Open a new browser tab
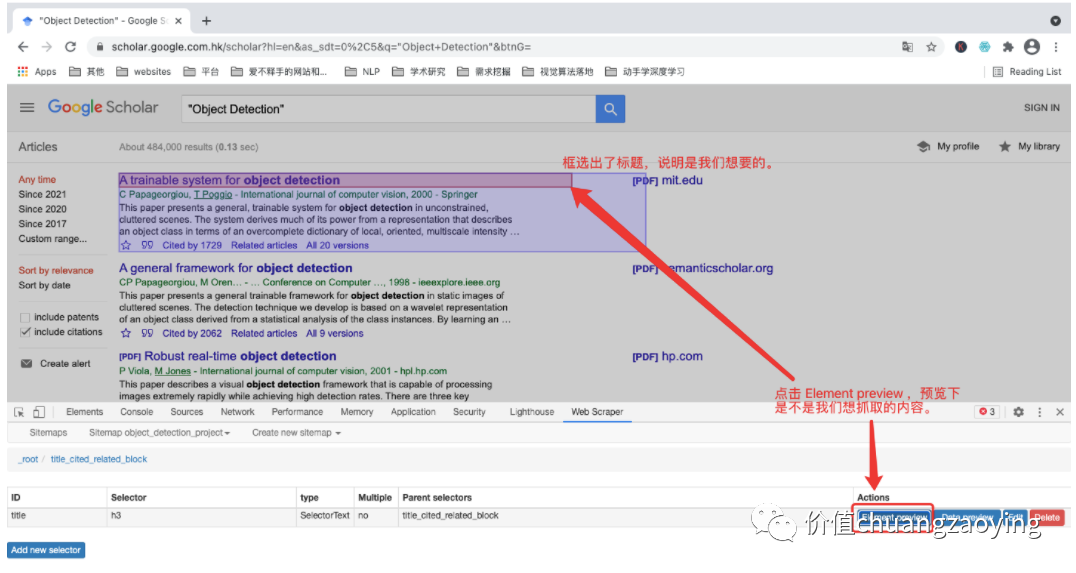The image size is (1076, 573). (206, 21)
